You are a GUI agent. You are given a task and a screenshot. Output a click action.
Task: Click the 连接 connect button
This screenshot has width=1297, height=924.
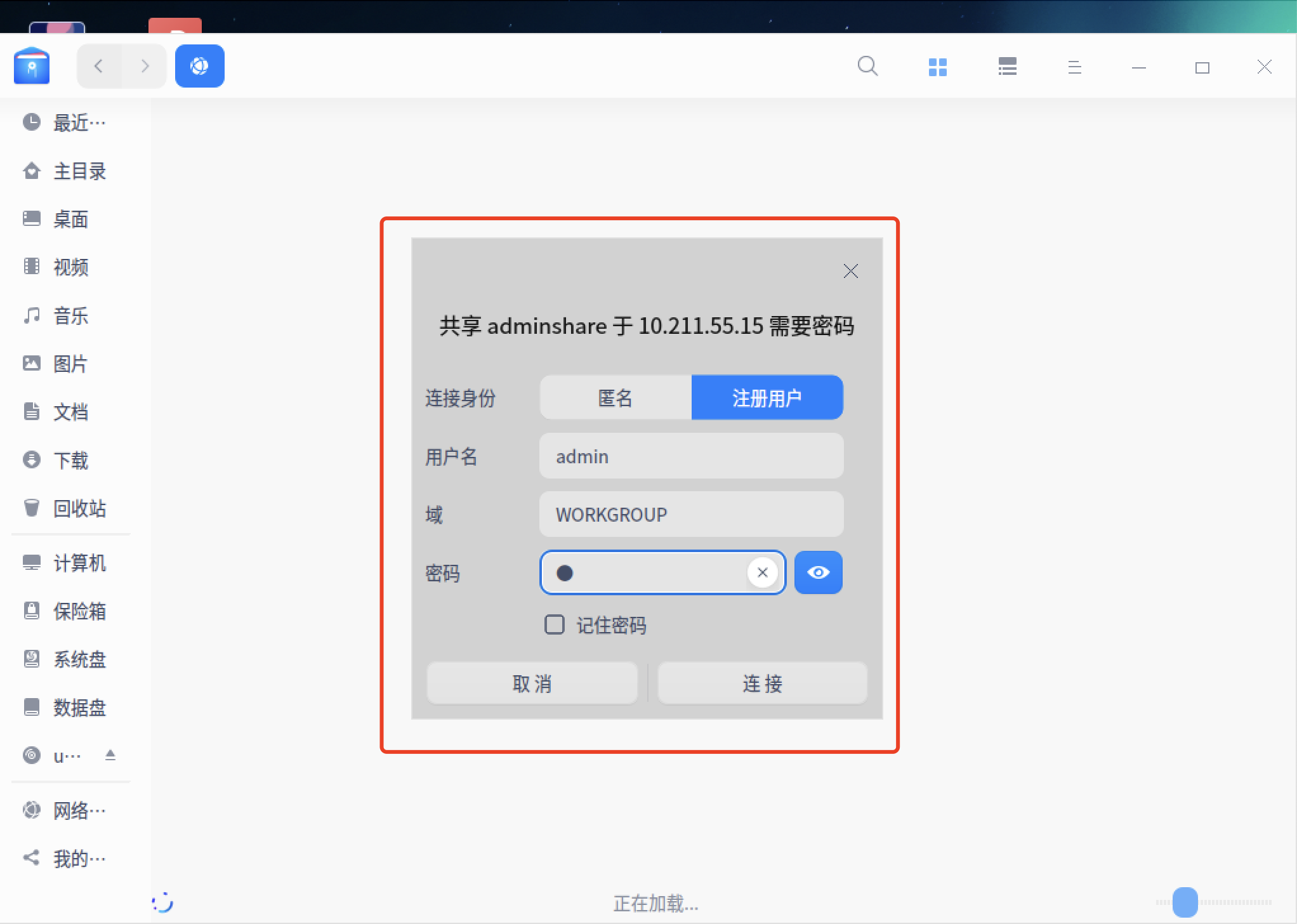762,683
